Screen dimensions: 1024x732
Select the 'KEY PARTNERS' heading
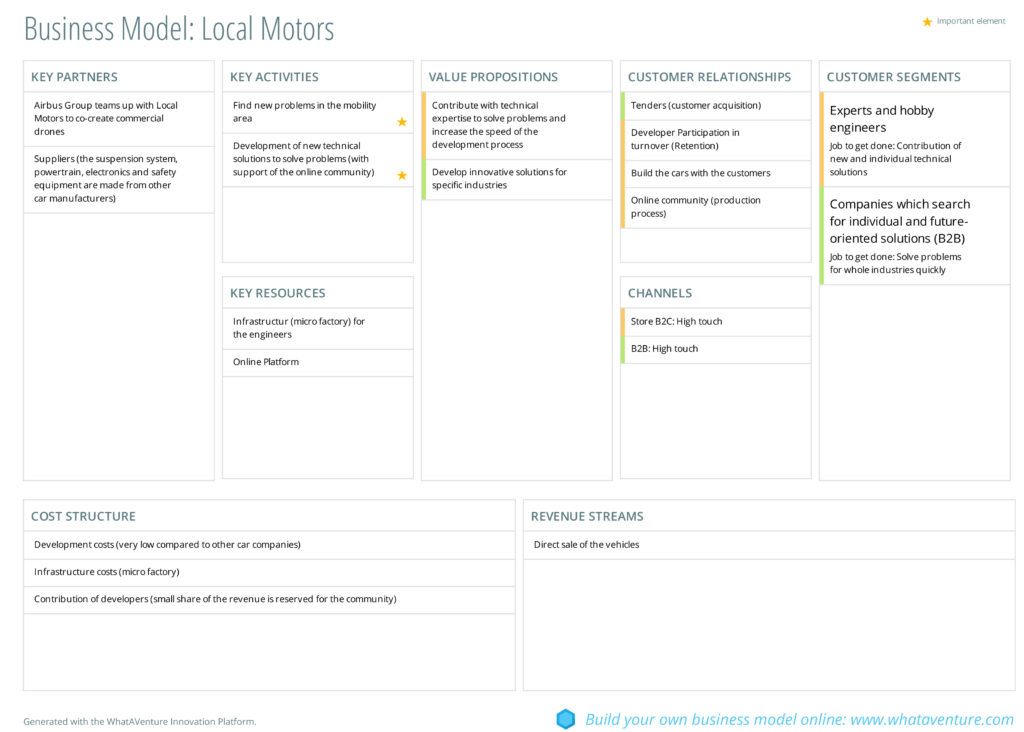coord(74,77)
